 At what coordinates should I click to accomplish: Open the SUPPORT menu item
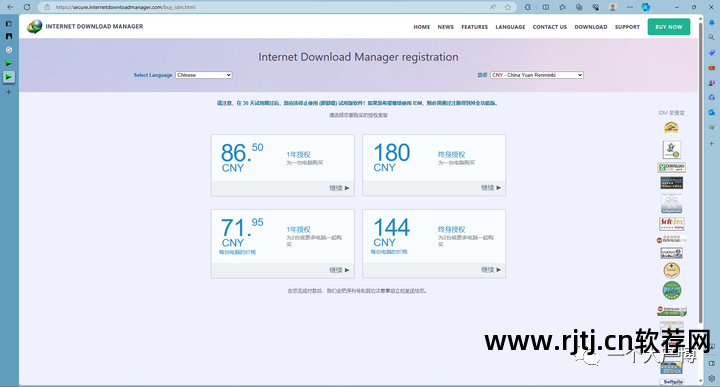[627, 27]
